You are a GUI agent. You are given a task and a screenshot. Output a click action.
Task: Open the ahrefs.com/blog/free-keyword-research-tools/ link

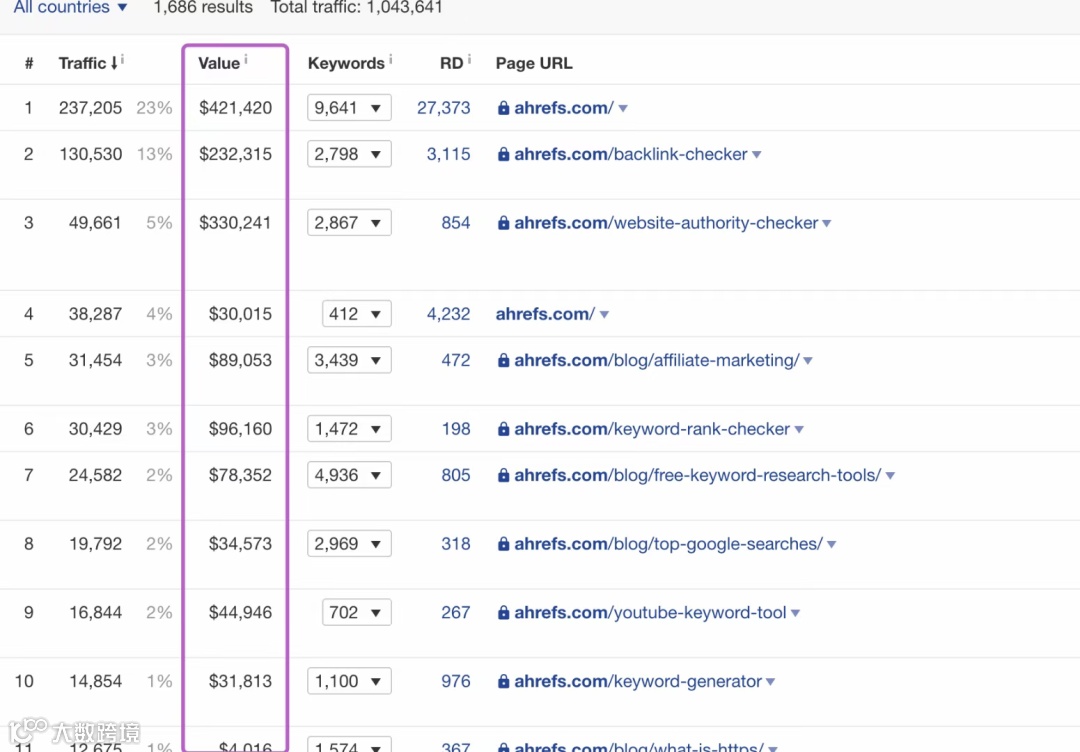pos(697,476)
